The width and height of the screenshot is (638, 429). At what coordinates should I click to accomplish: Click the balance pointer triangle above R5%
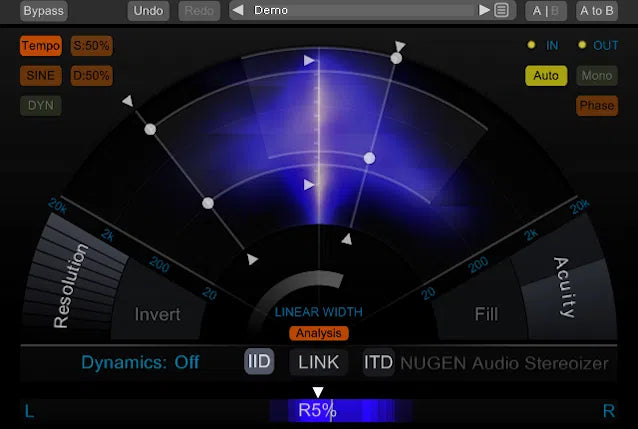point(318,392)
